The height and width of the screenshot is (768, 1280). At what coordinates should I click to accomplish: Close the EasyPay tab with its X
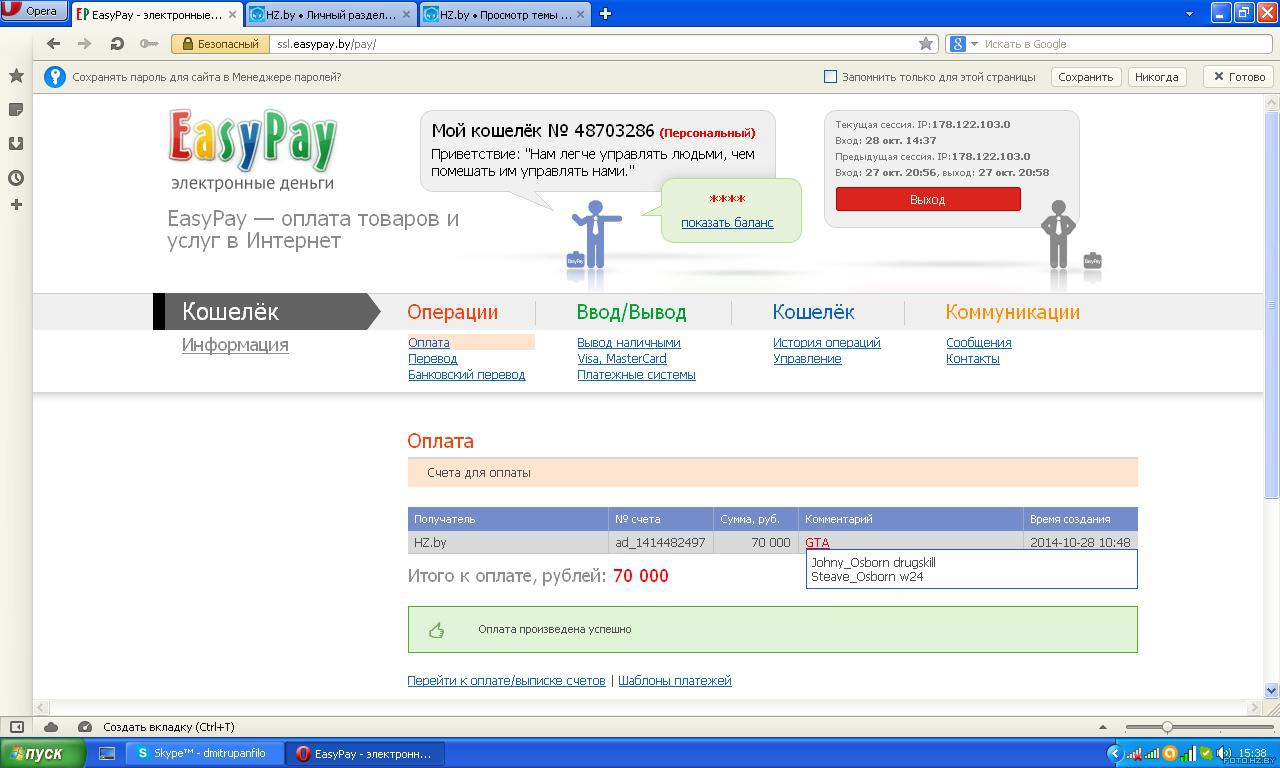click(233, 15)
